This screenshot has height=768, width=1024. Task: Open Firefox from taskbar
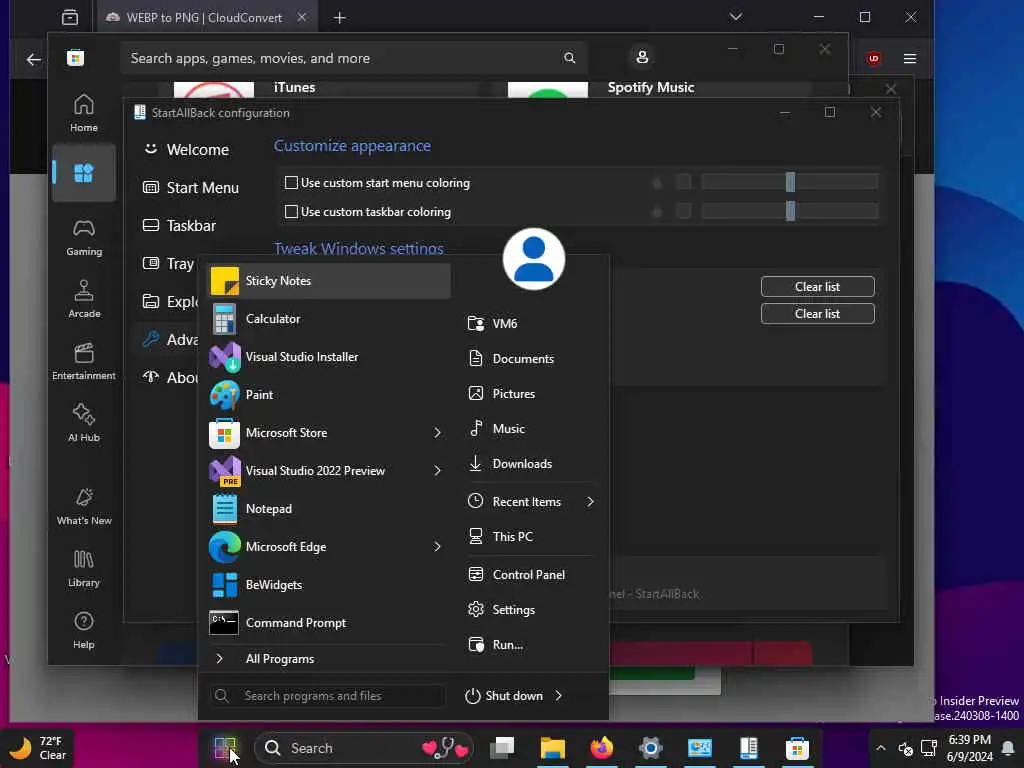[x=601, y=748]
